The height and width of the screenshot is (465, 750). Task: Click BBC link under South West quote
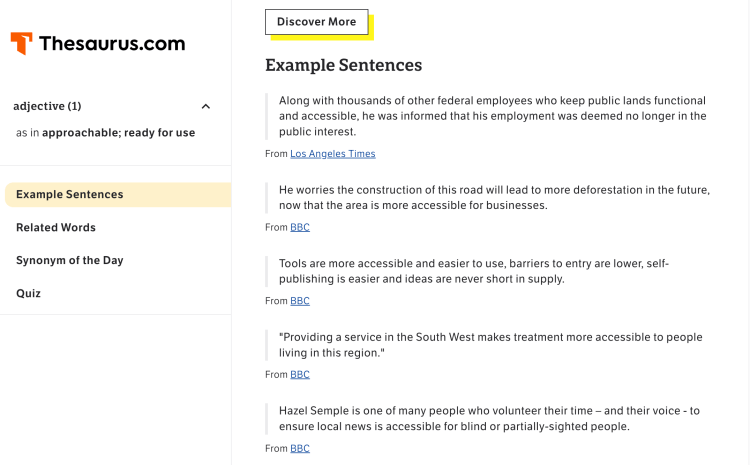tap(300, 375)
